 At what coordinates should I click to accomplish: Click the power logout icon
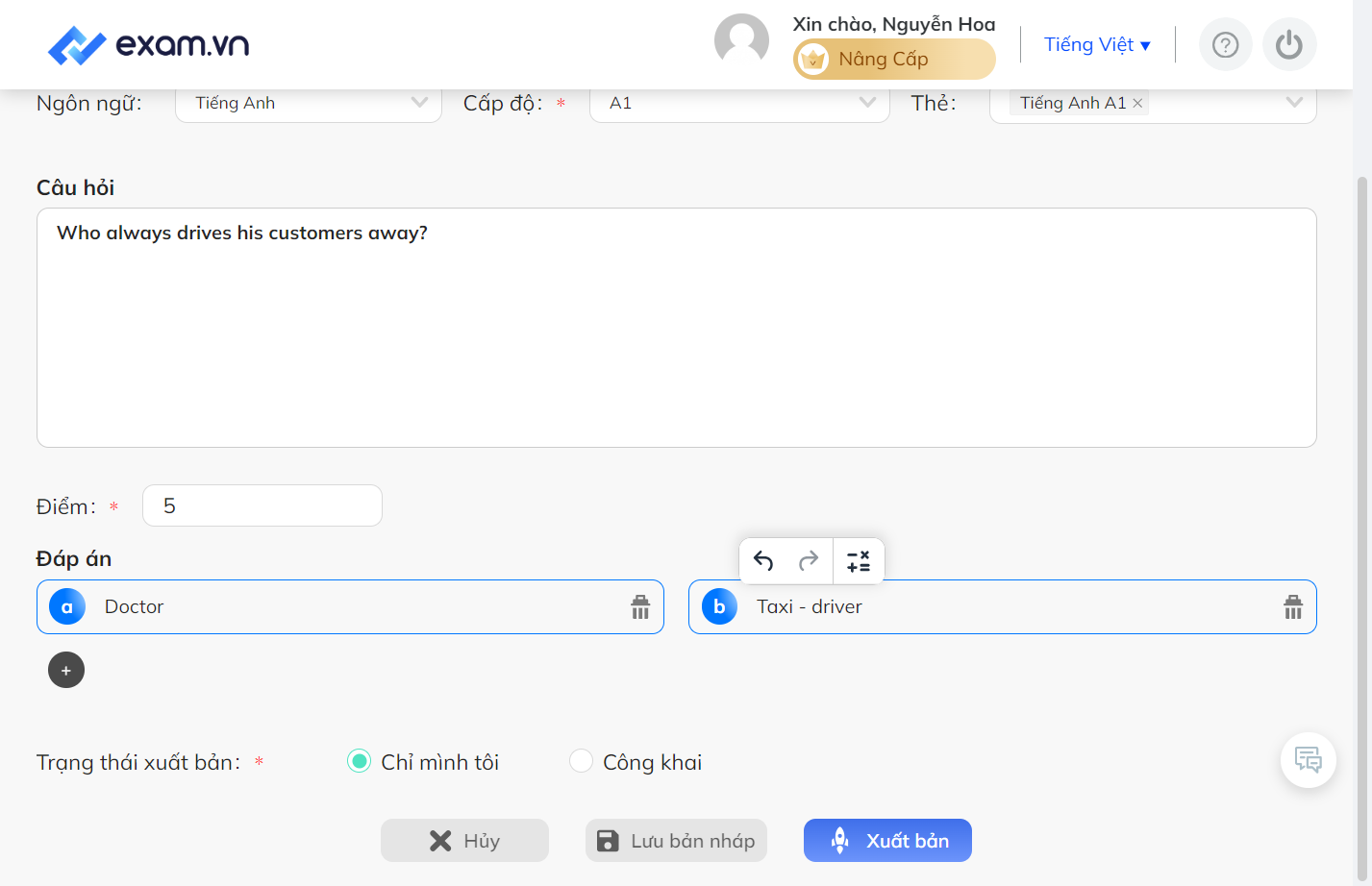point(1289,45)
